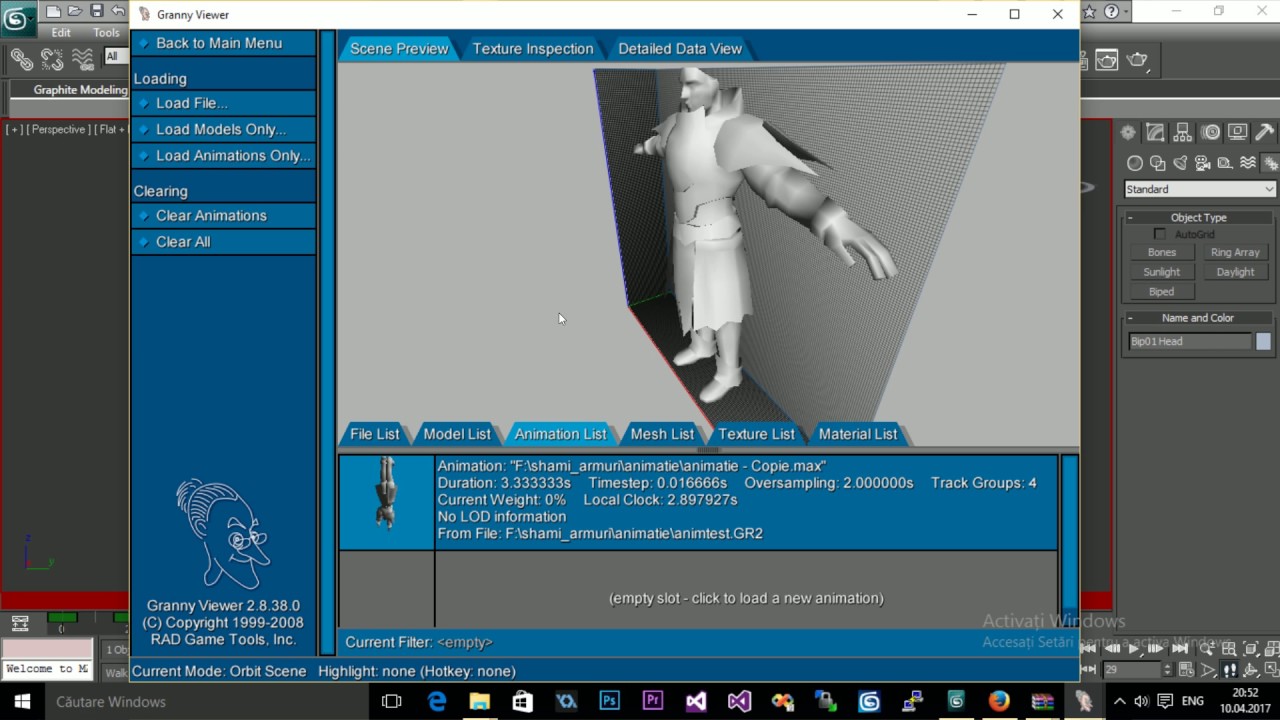This screenshot has width=1280, height=720.
Task: Click Load Models Only... button
Action: 224,129
